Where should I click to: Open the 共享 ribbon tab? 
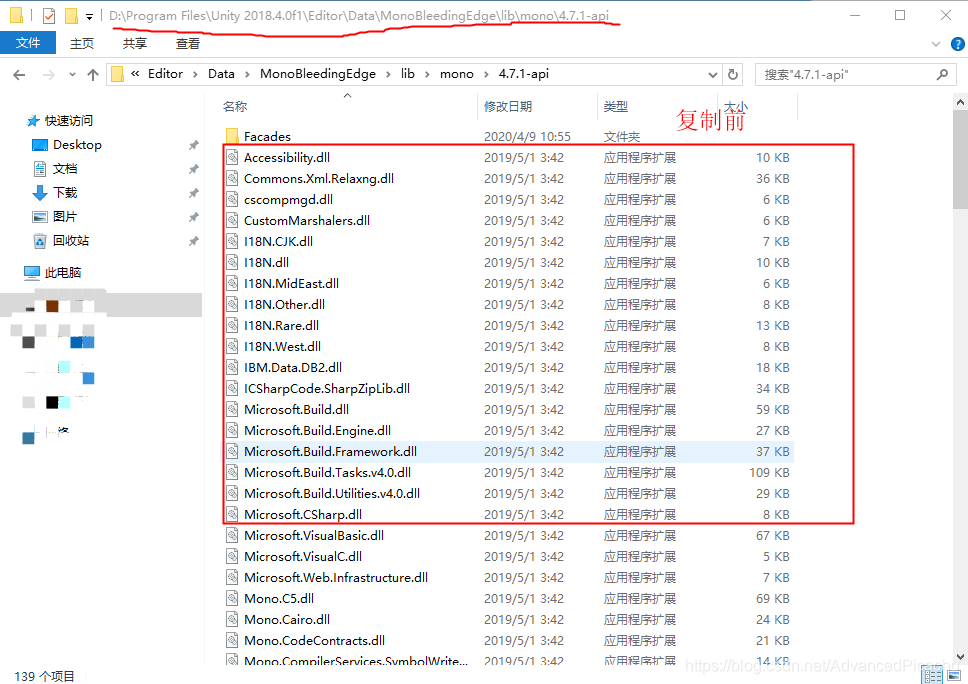[135, 43]
